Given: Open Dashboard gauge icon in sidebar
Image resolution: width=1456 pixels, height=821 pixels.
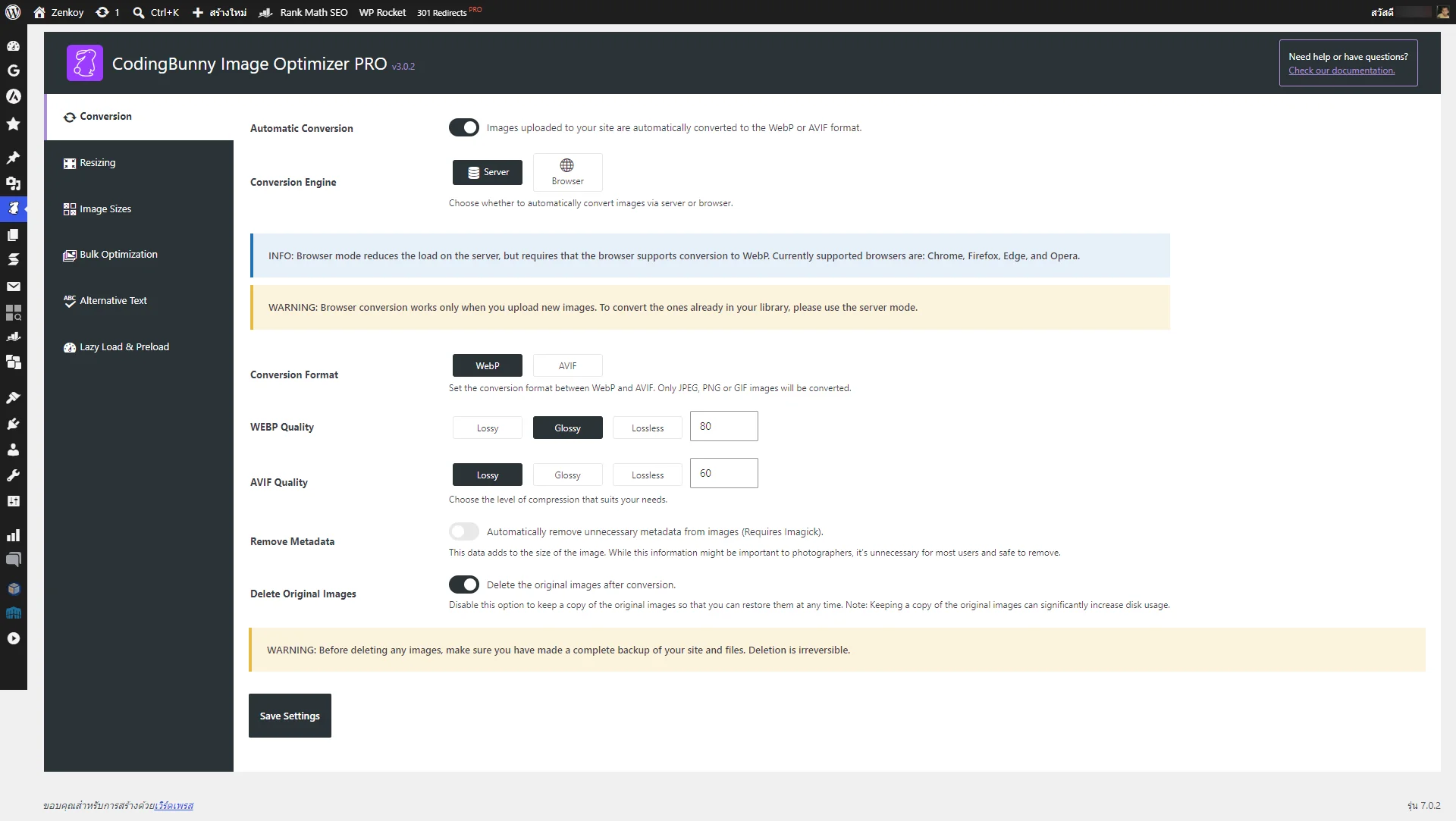Looking at the screenshot, I should point(13,45).
